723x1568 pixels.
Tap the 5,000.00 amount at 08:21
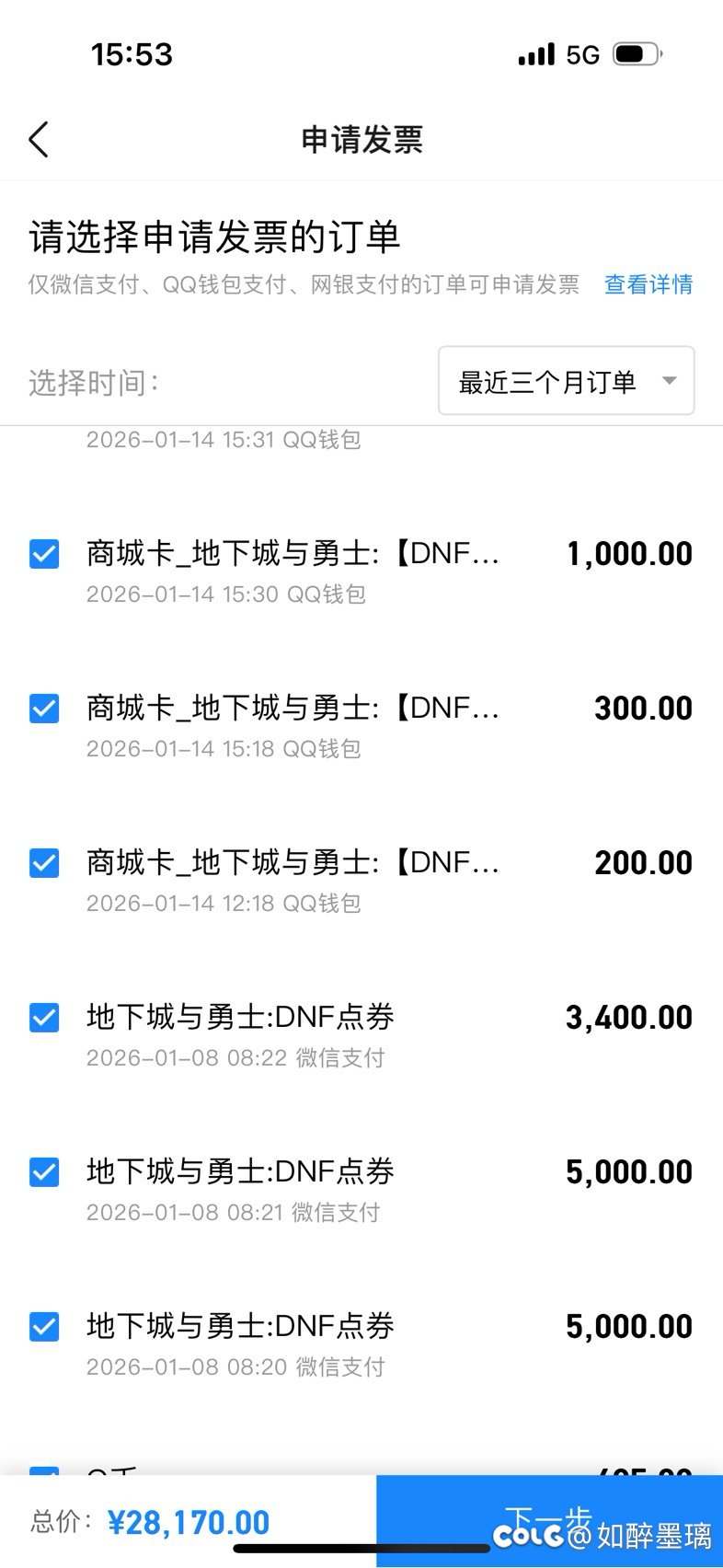click(628, 1172)
